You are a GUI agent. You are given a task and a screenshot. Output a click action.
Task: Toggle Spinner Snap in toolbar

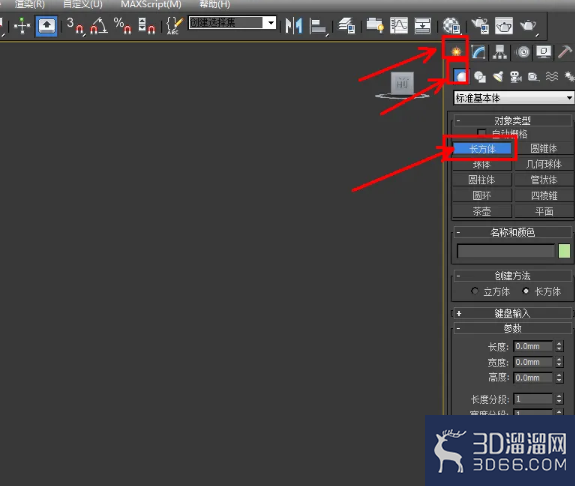pos(146,26)
